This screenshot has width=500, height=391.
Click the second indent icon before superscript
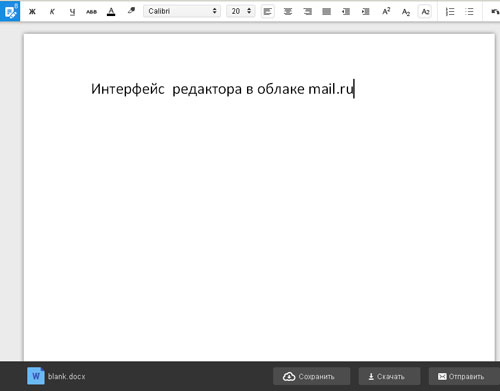366,12
